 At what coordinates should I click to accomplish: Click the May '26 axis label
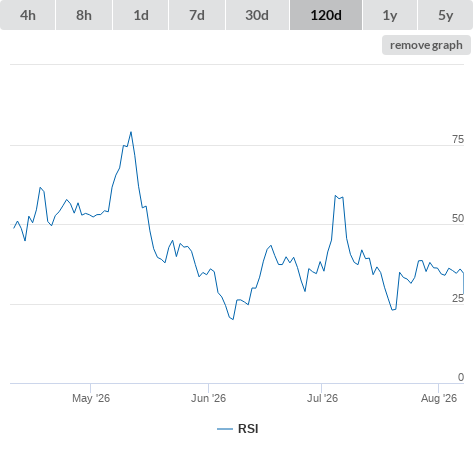click(91, 398)
